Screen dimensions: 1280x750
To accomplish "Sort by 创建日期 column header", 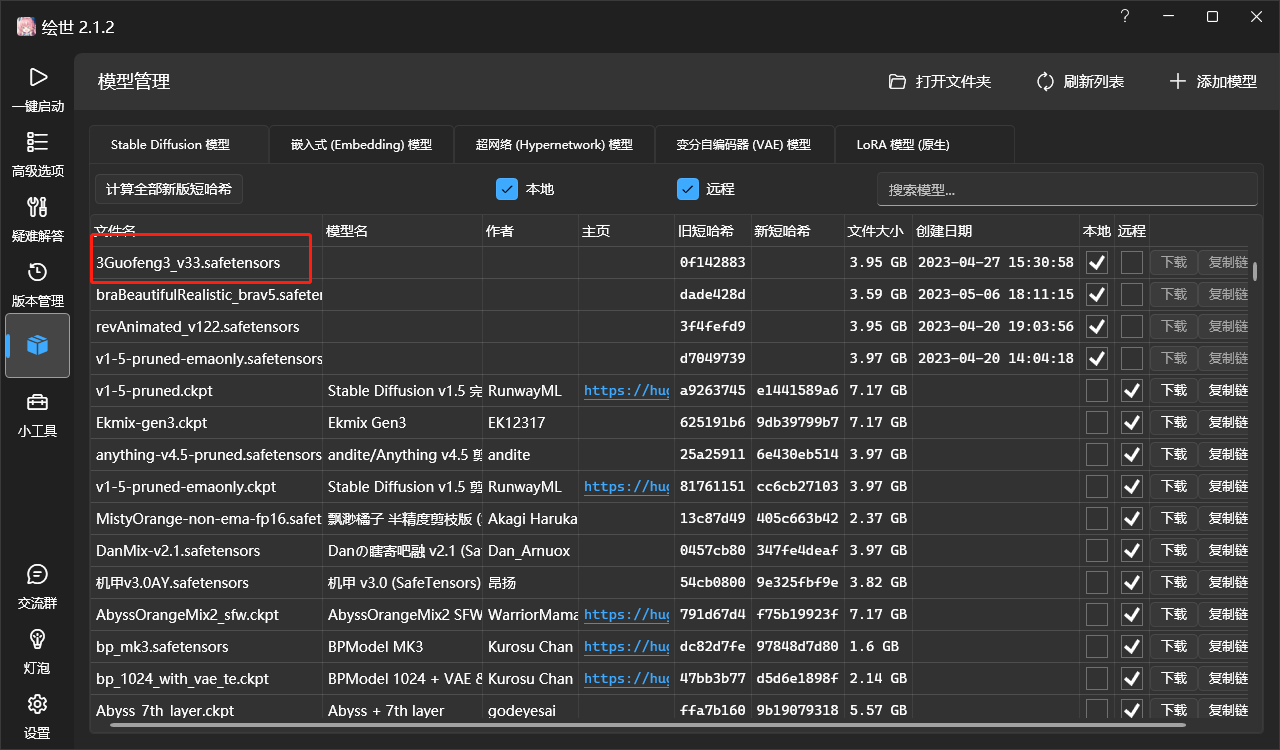I will coord(995,231).
